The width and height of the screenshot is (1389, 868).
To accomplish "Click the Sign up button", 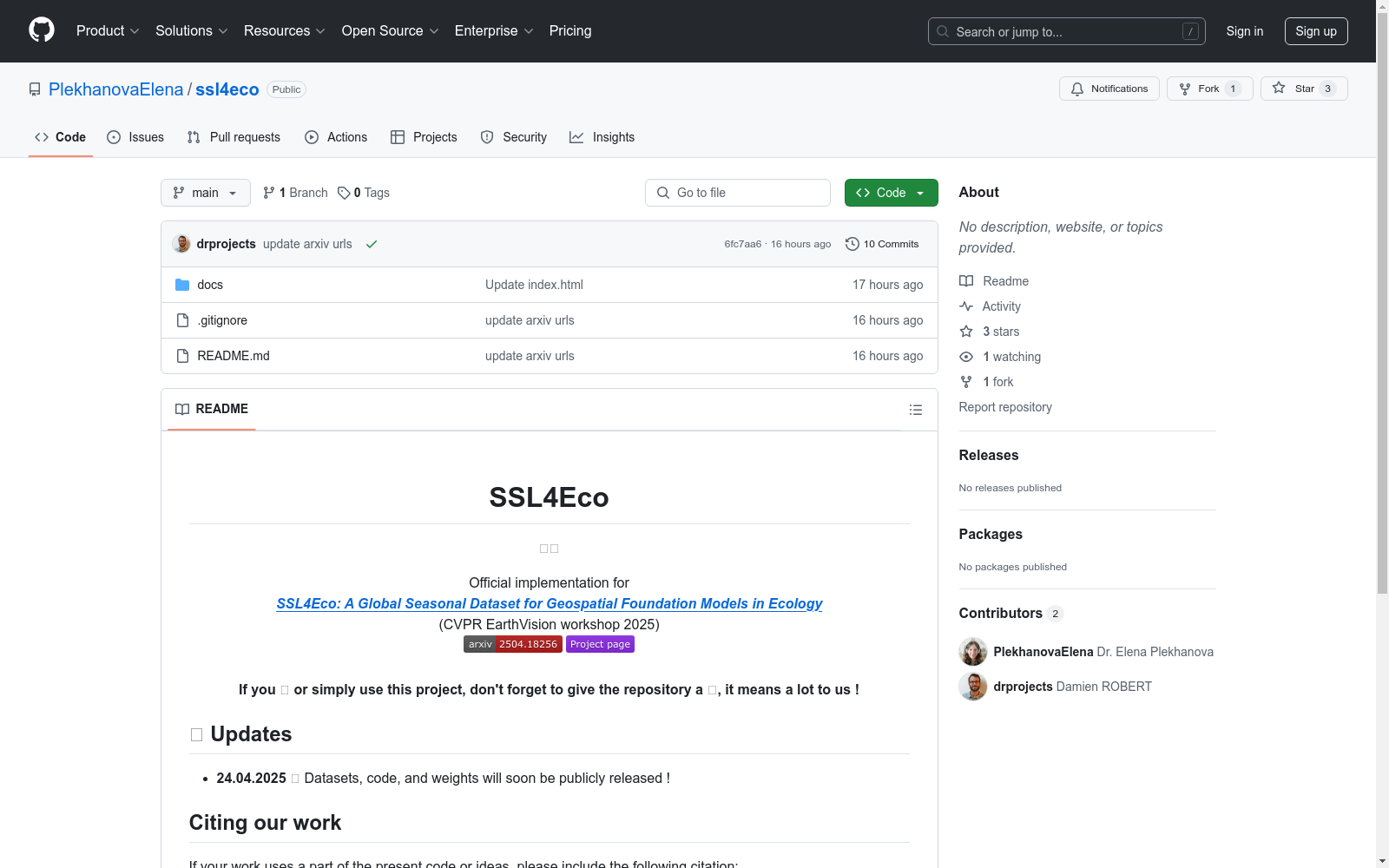I will [1316, 31].
